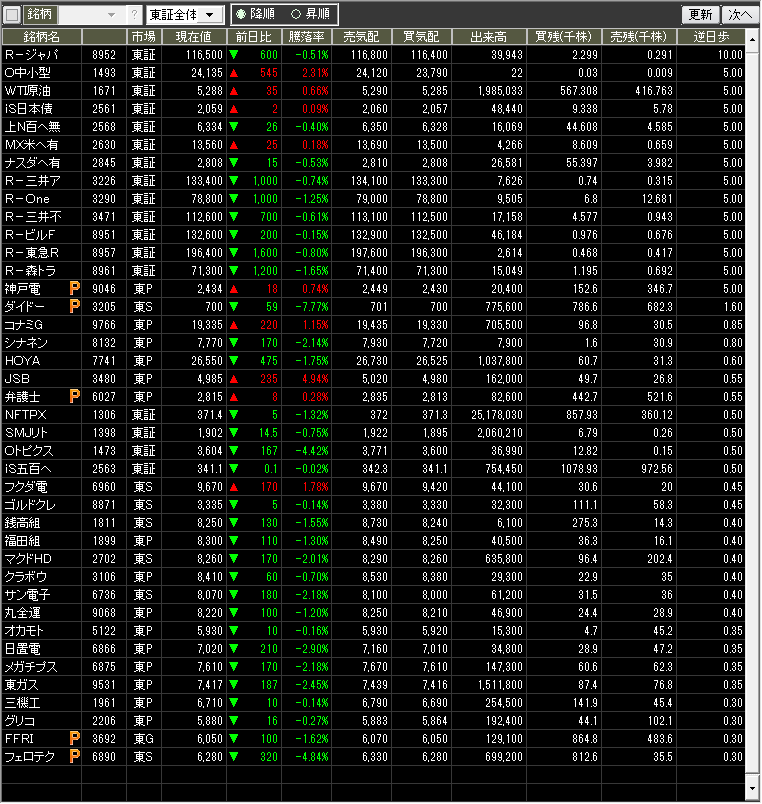Select the 降順 descending radio button
This screenshot has height=804, width=762.
240,15
